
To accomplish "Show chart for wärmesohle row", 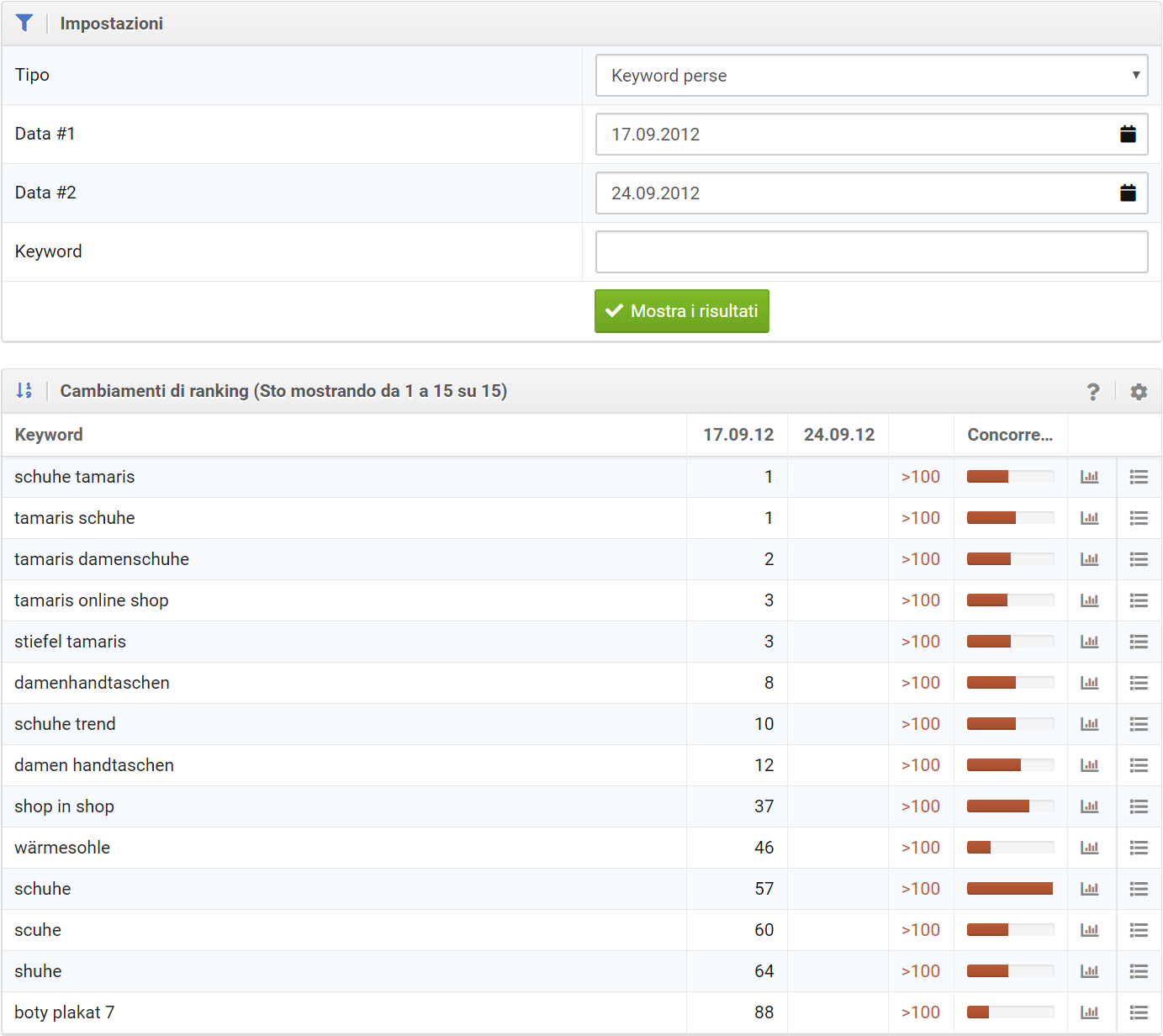I will (x=1090, y=848).
